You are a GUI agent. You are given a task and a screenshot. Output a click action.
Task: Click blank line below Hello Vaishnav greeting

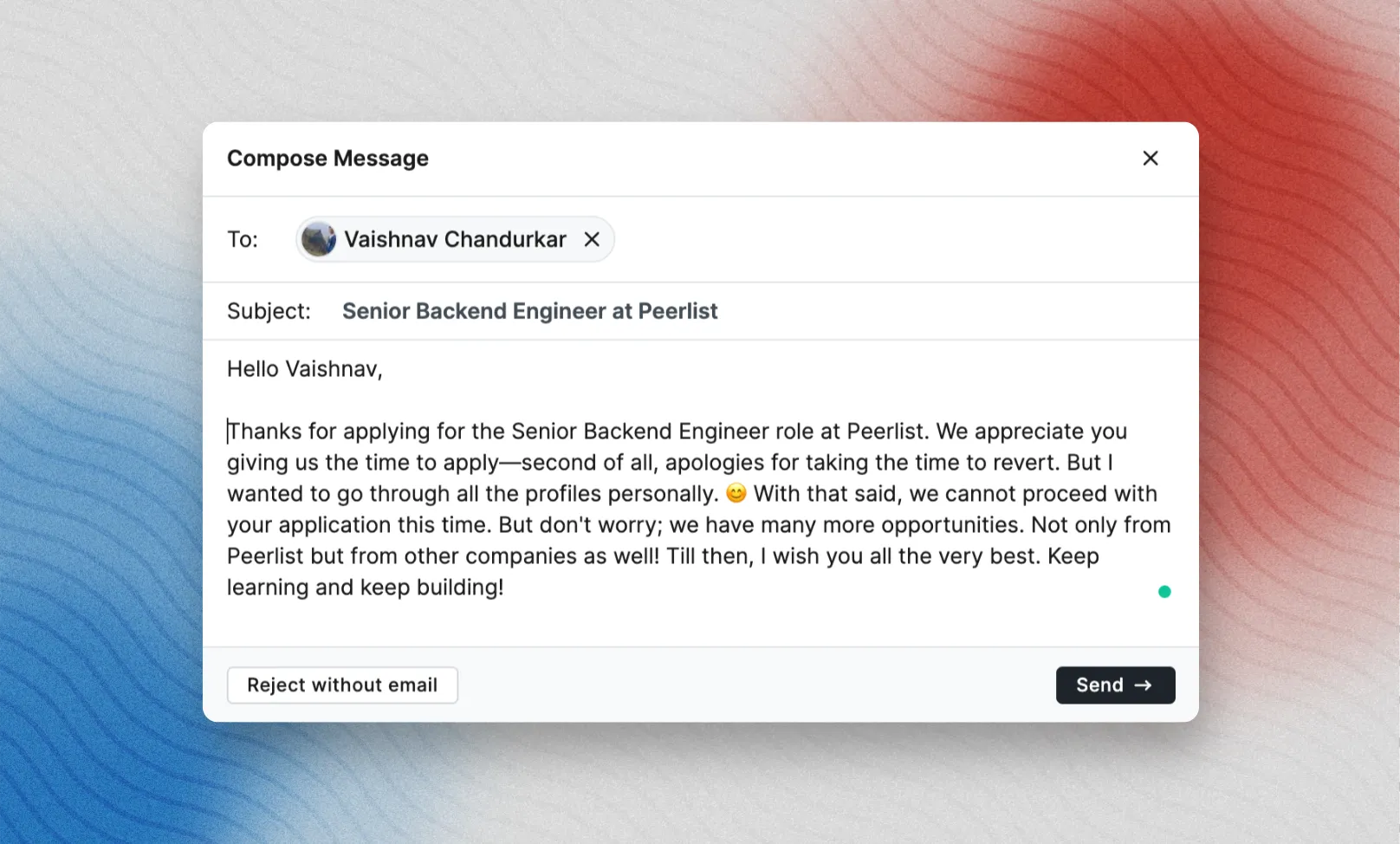[700, 400]
